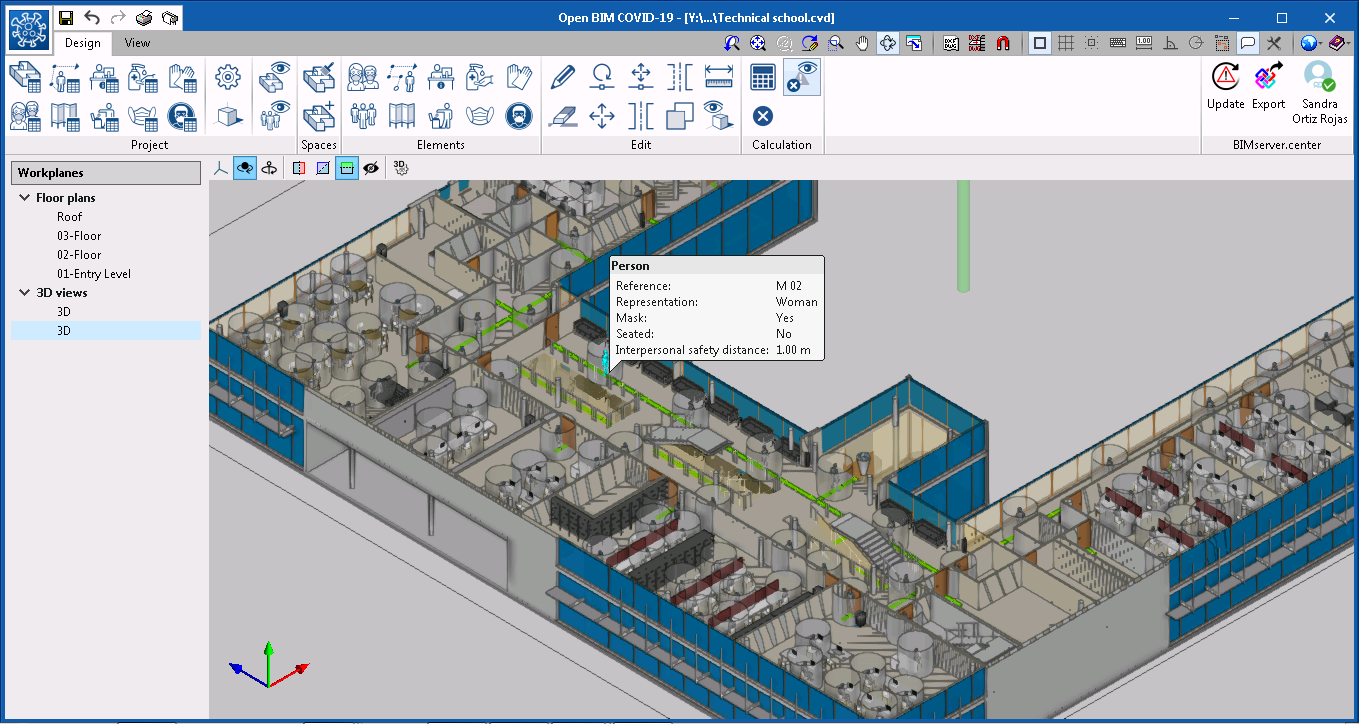The height and width of the screenshot is (724, 1359).
Task: Click Update in BIMserver.center panel
Action: coord(1225,87)
